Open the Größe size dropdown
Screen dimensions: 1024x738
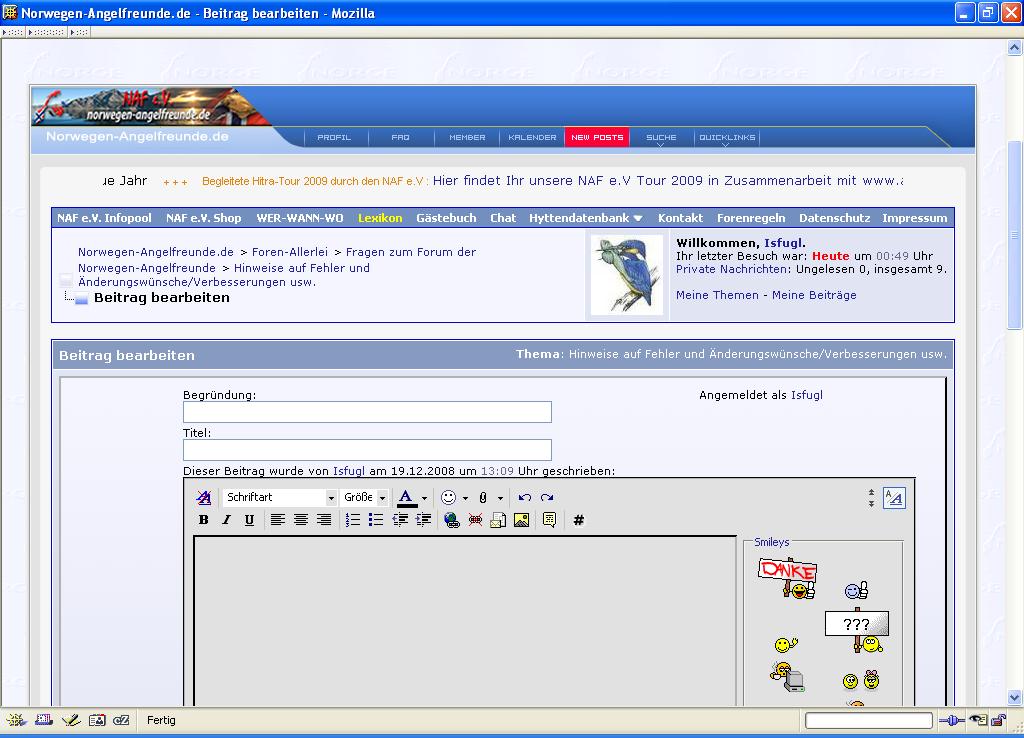365,498
